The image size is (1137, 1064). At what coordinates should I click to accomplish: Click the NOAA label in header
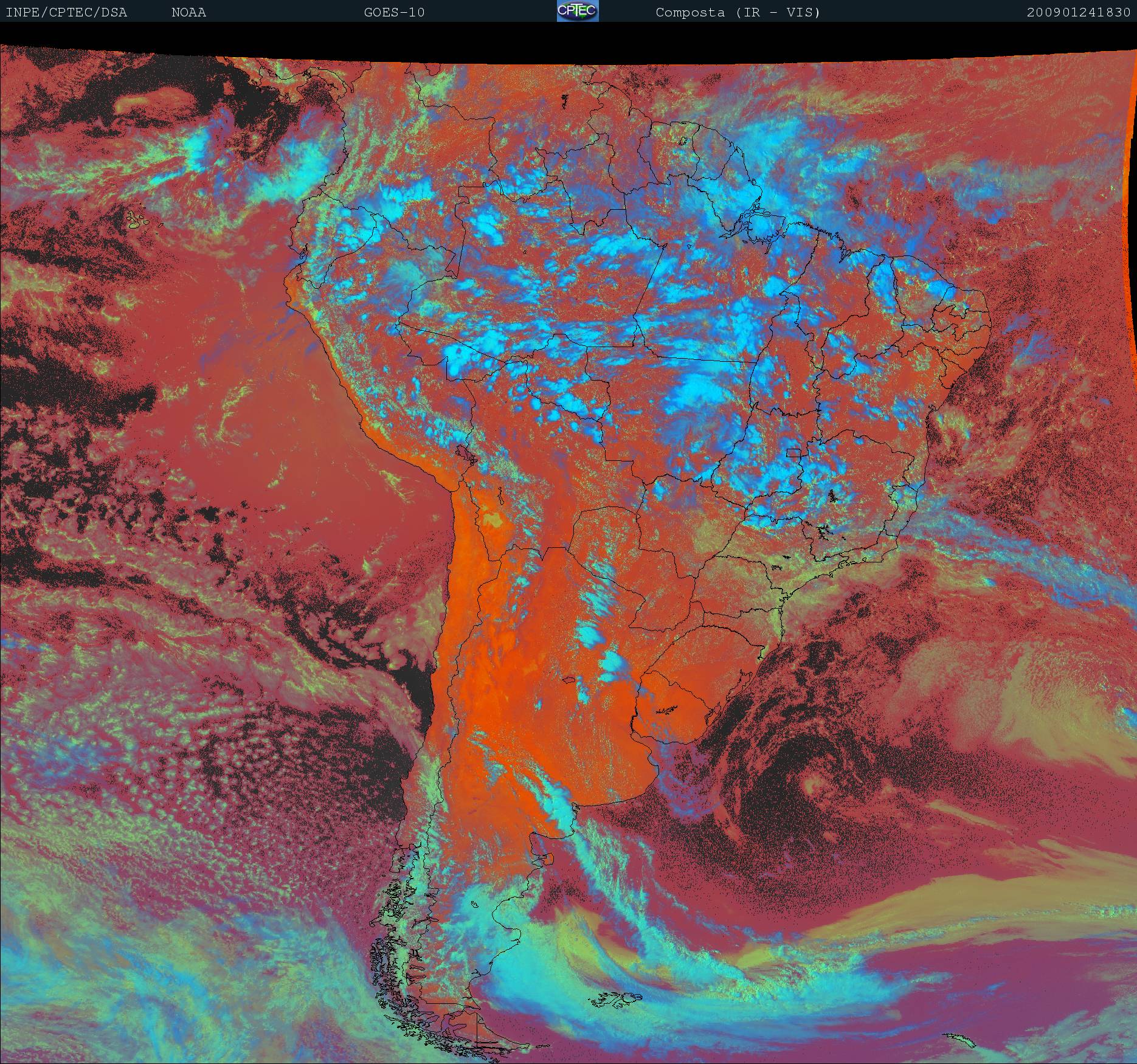pos(188,12)
